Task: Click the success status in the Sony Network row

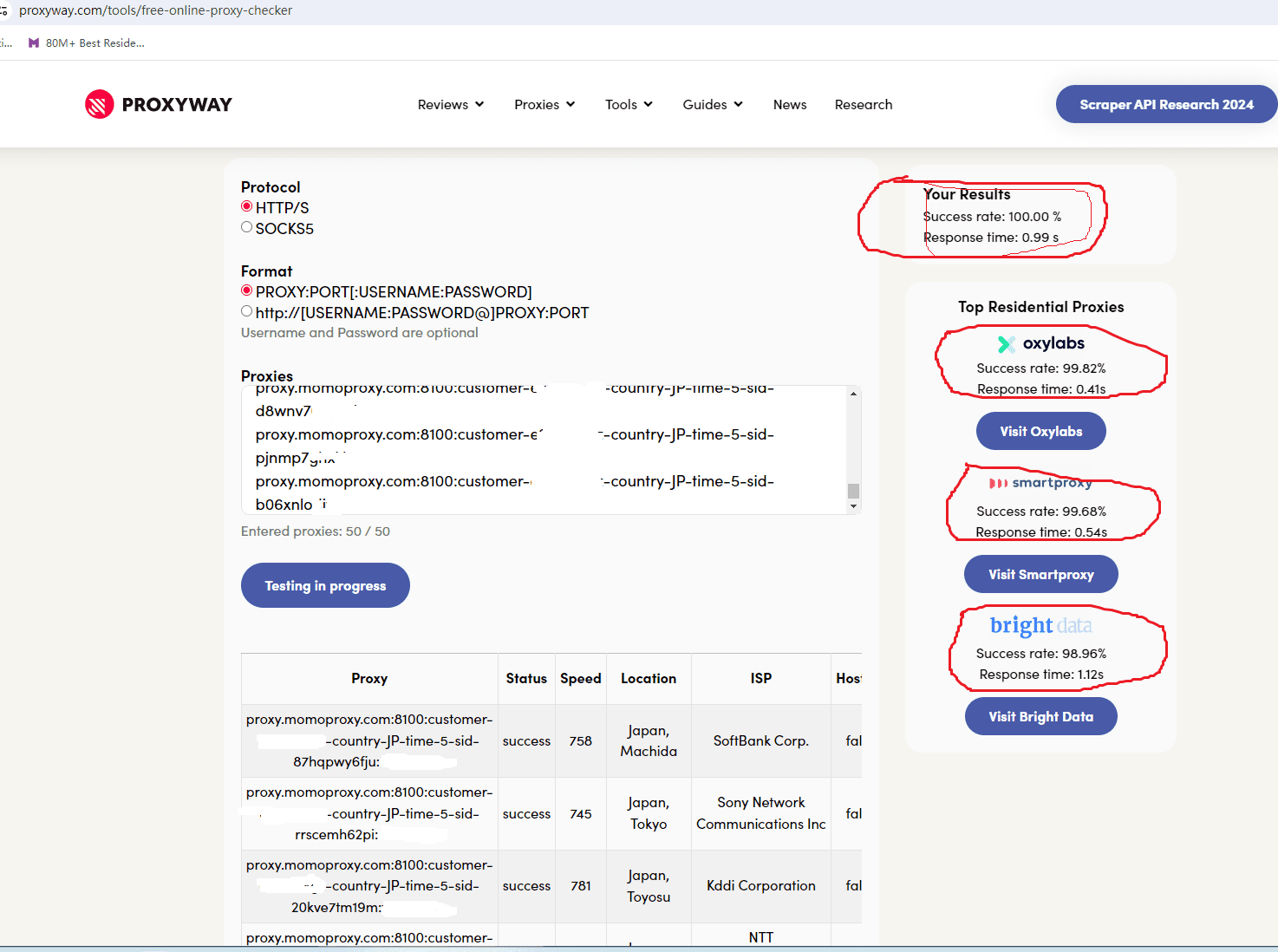Action: click(x=526, y=813)
